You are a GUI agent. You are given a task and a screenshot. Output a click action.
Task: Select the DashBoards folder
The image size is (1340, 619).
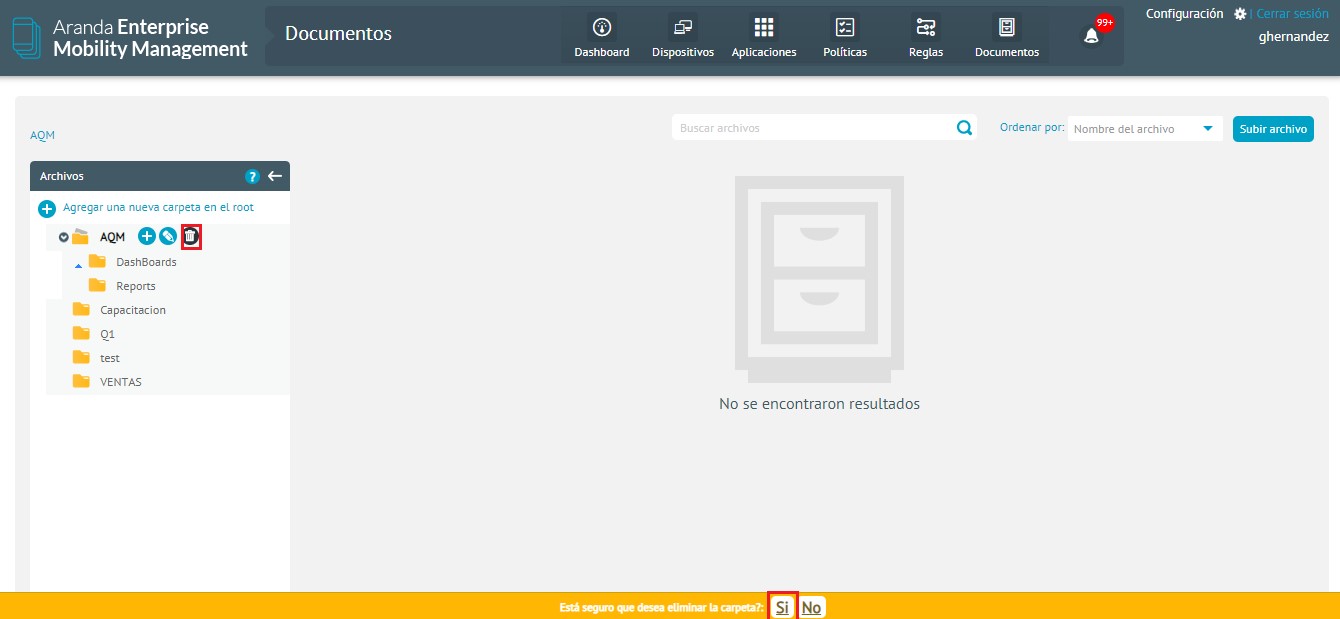[146, 262]
